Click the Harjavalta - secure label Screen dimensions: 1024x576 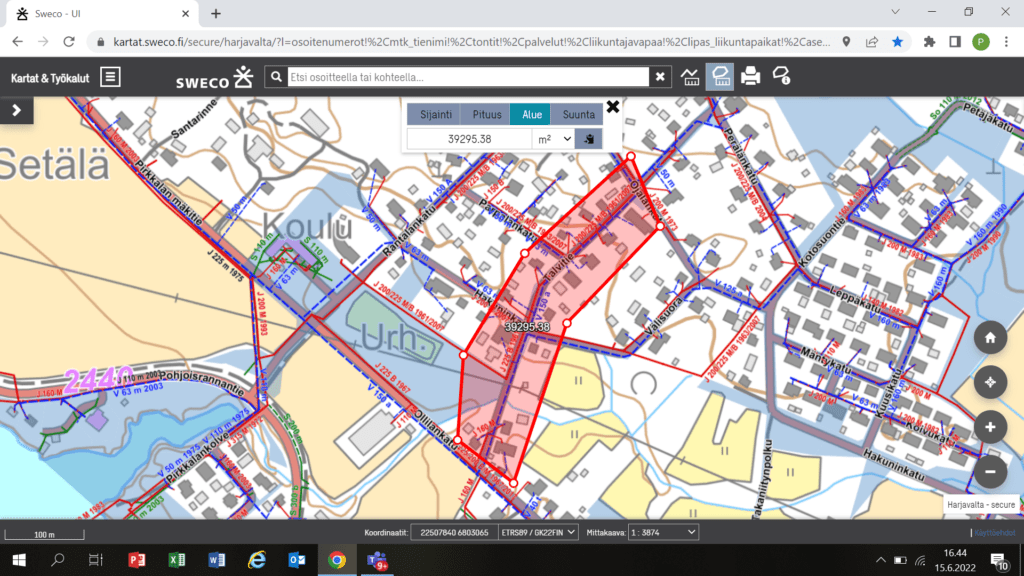(981, 505)
